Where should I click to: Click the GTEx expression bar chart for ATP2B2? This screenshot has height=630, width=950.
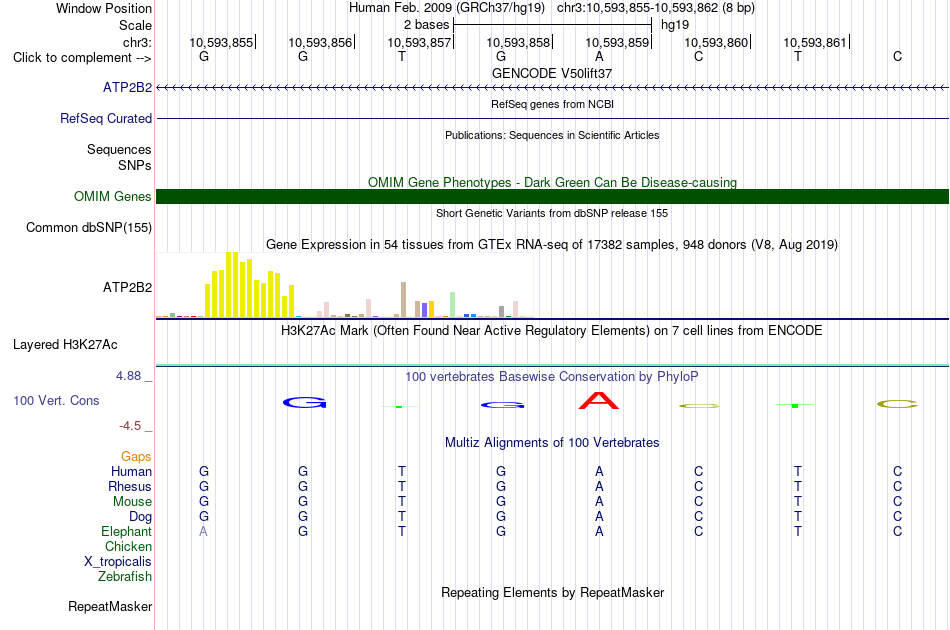point(345,285)
